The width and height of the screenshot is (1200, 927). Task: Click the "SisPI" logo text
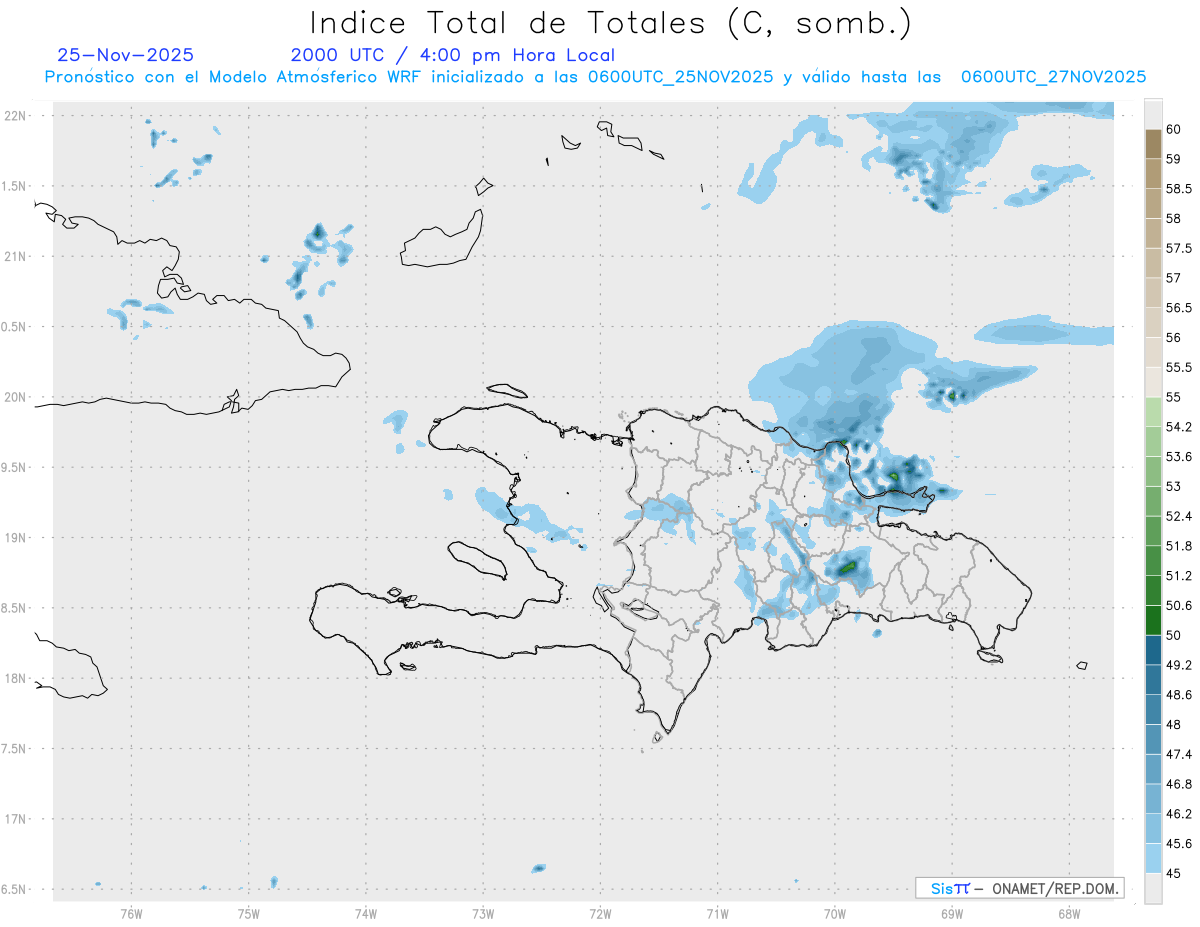pos(950,888)
